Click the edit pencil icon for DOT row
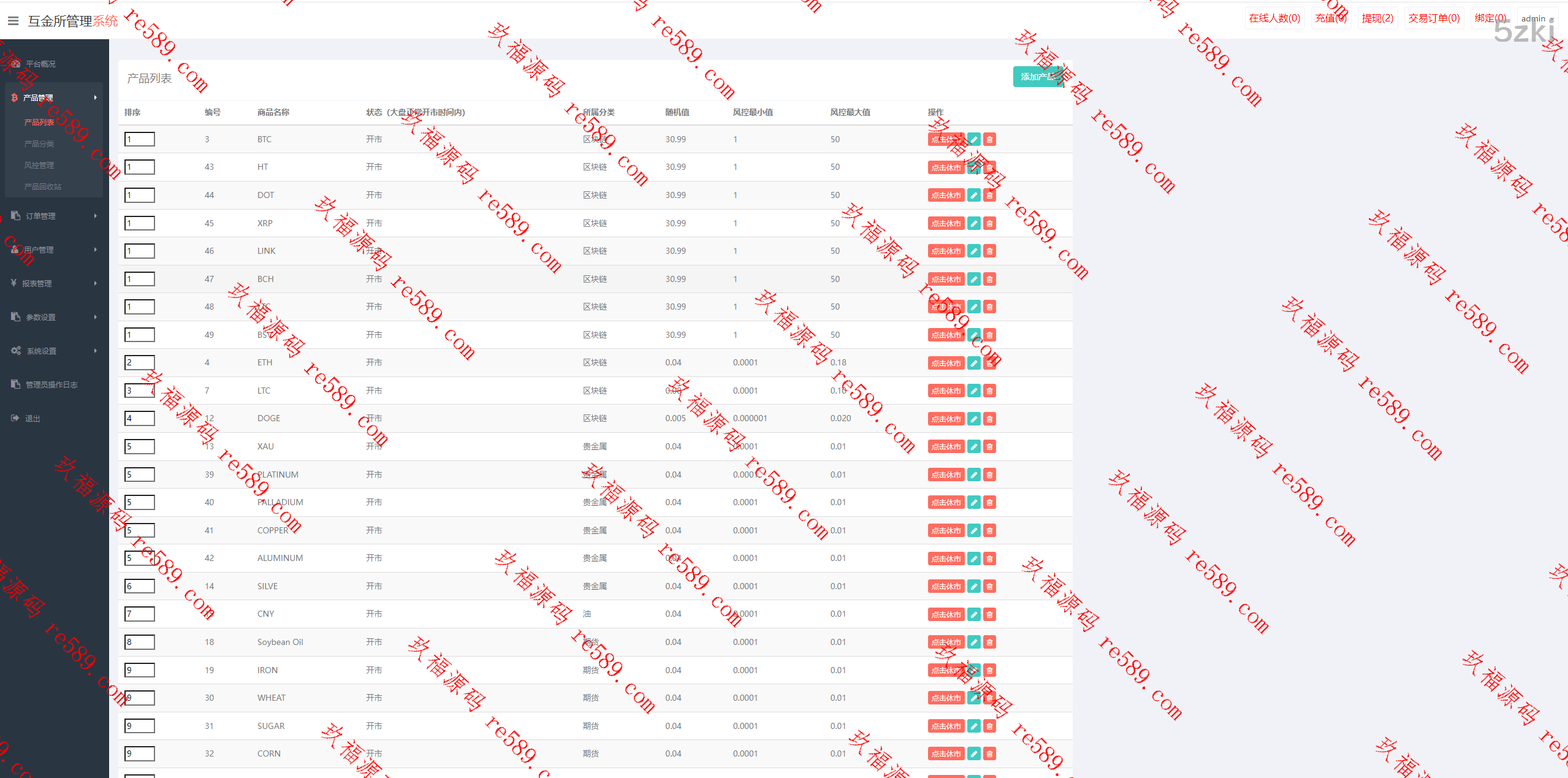Image resolution: width=1568 pixels, height=778 pixels. pos(973,196)
